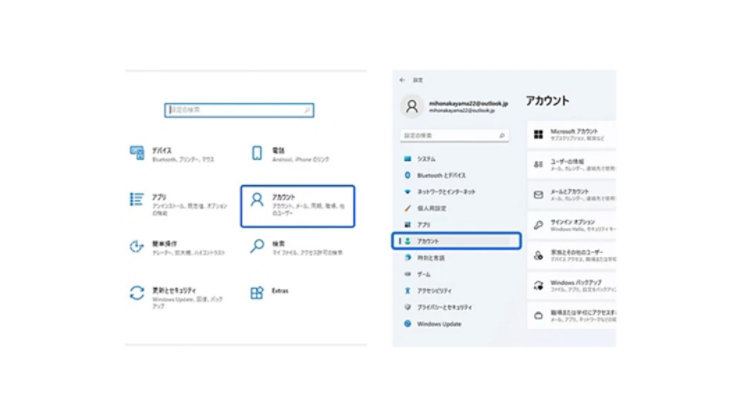Open the 家族とその他のユーザー entry

point(571,256)
